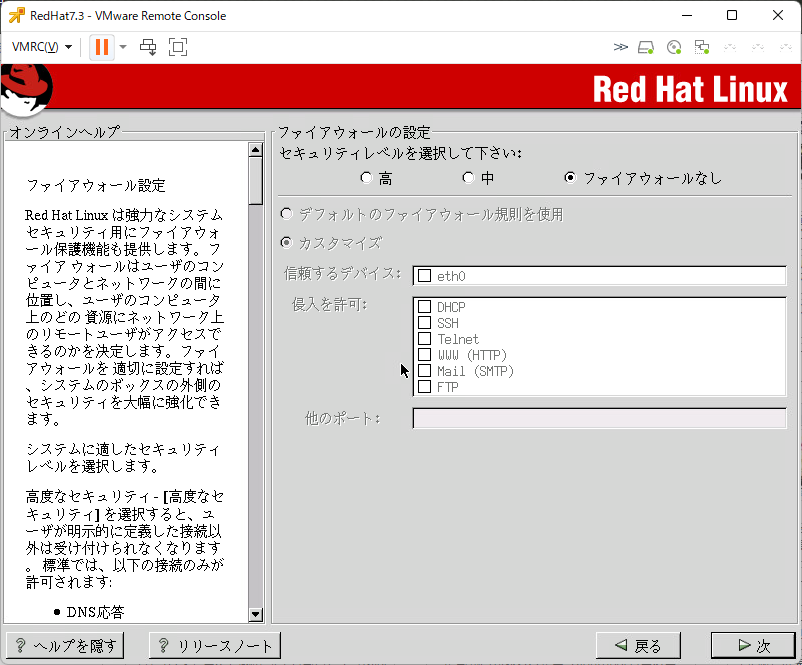Minimize the VMware Remote Console window
This screenshot has height=665, width=802.
coord(687,15)
